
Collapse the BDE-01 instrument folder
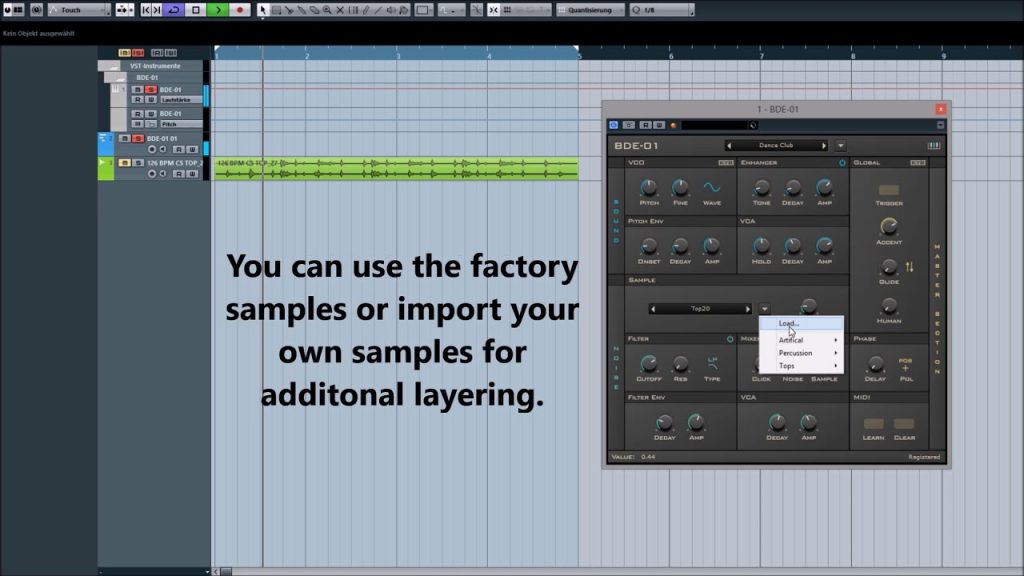pos(119,78)
